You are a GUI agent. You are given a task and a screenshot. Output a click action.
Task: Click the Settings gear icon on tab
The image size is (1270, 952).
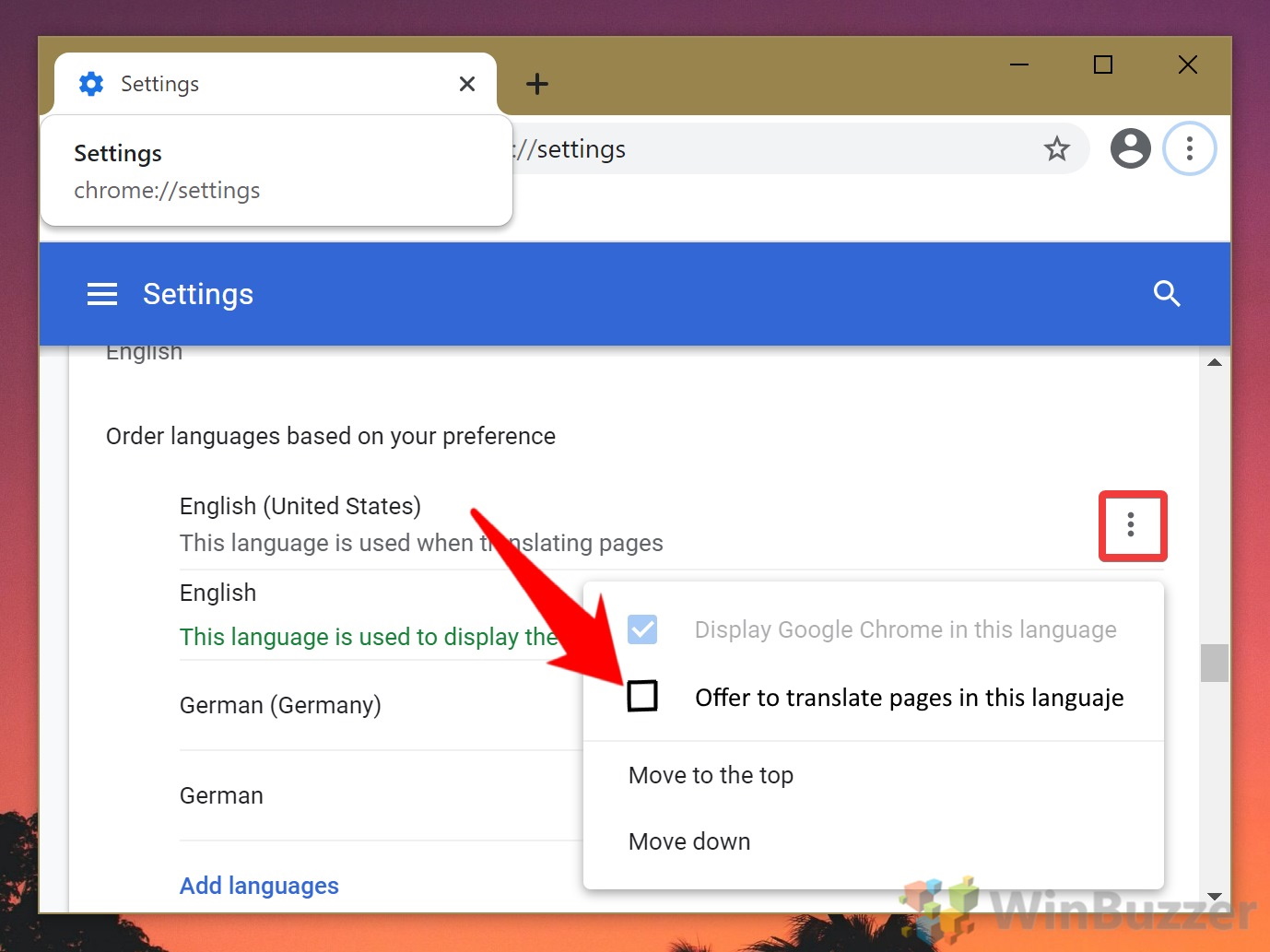tap(91, 84)
